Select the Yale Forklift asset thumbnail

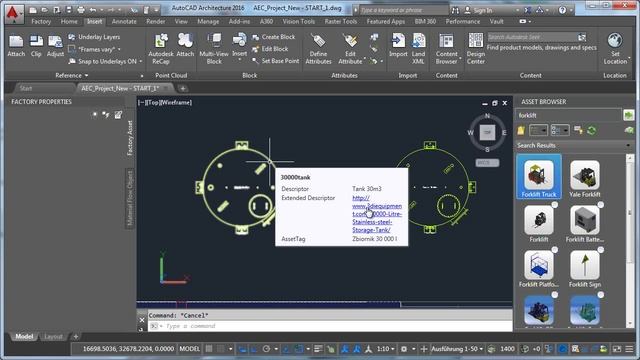(585, 177)
